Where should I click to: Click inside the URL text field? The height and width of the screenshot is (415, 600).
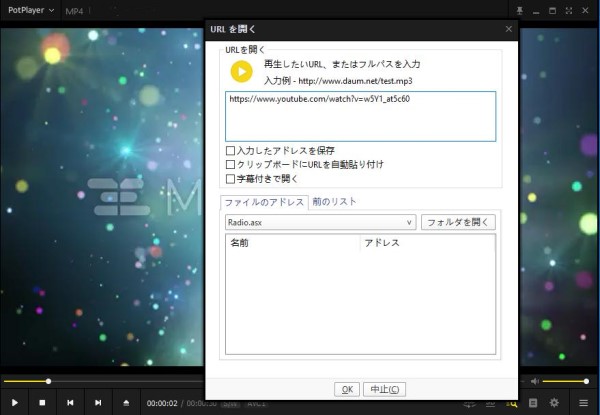coord(360,116)
